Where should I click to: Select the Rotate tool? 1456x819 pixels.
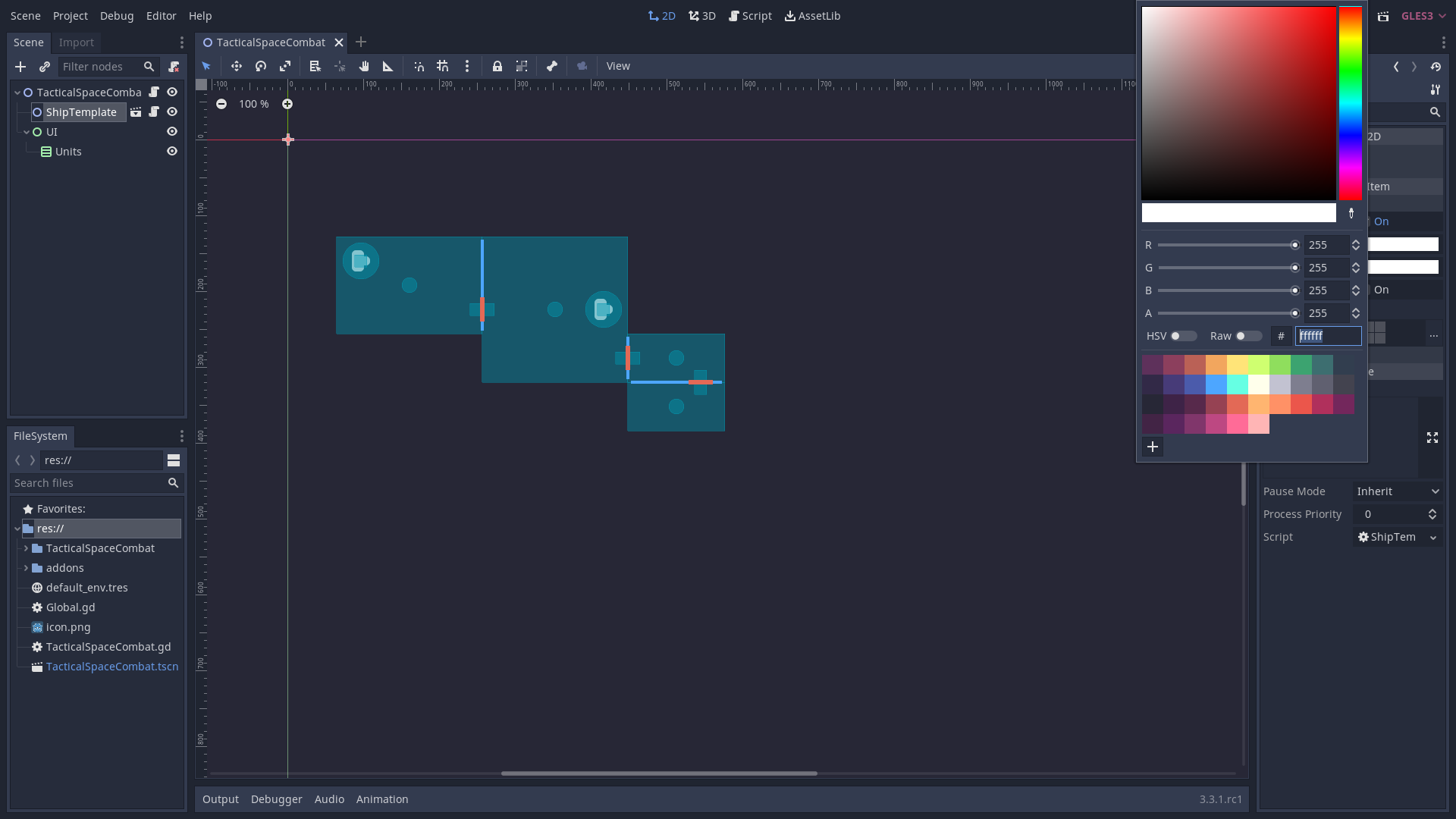tap(260, 66)
